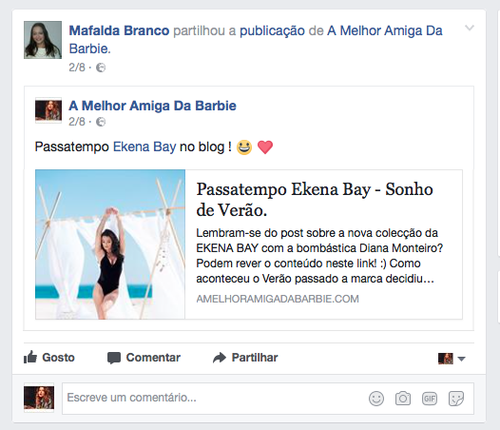Click the Partilhar arrow icon
This screenshot has height=430, width=500.
coord(220,358)
